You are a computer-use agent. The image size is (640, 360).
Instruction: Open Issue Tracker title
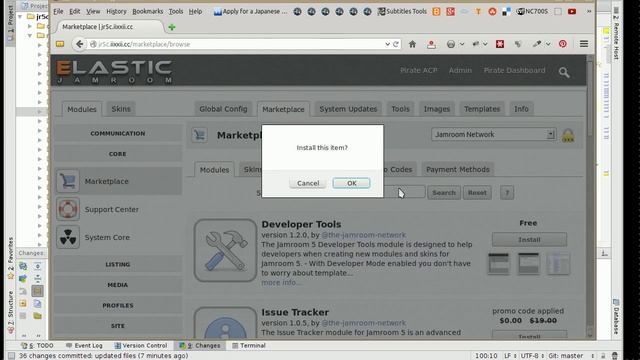click(295, 312)
